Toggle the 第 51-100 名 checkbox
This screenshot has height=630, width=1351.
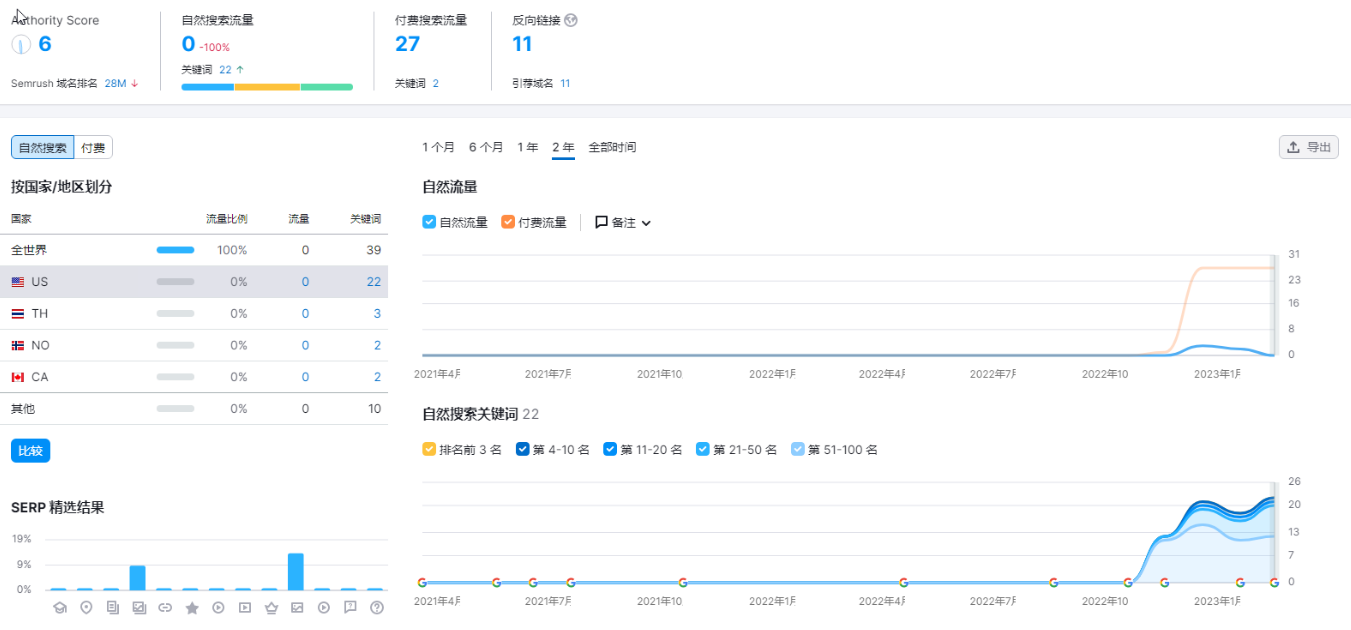(x=797, y=450)
